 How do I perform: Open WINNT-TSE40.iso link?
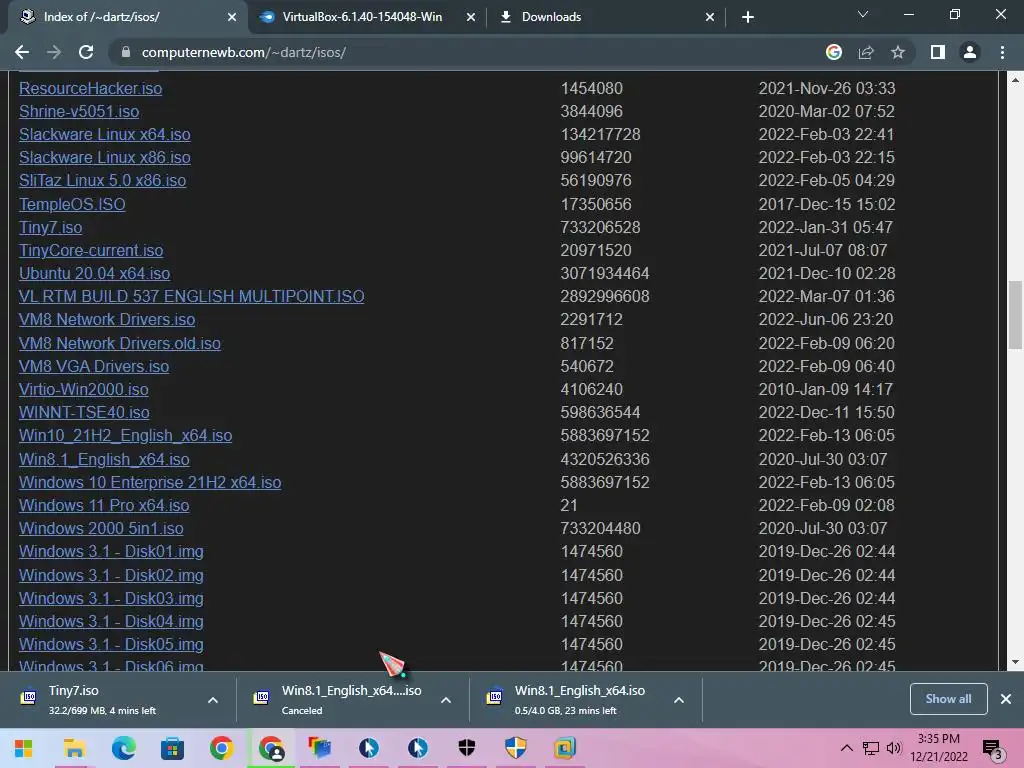[x=84, y=413]
